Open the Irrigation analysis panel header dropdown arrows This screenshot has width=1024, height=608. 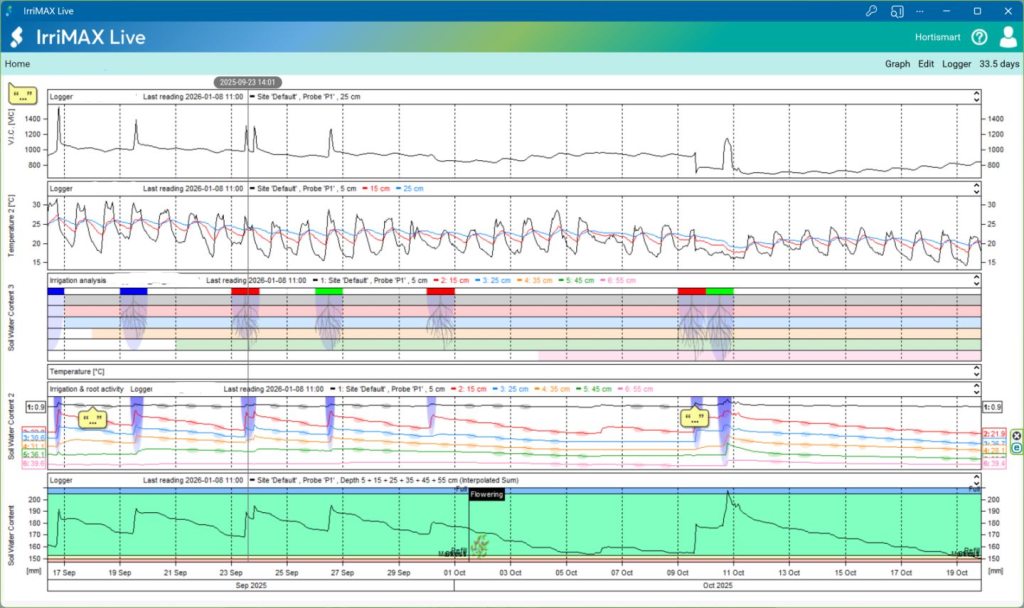(976, 281)
